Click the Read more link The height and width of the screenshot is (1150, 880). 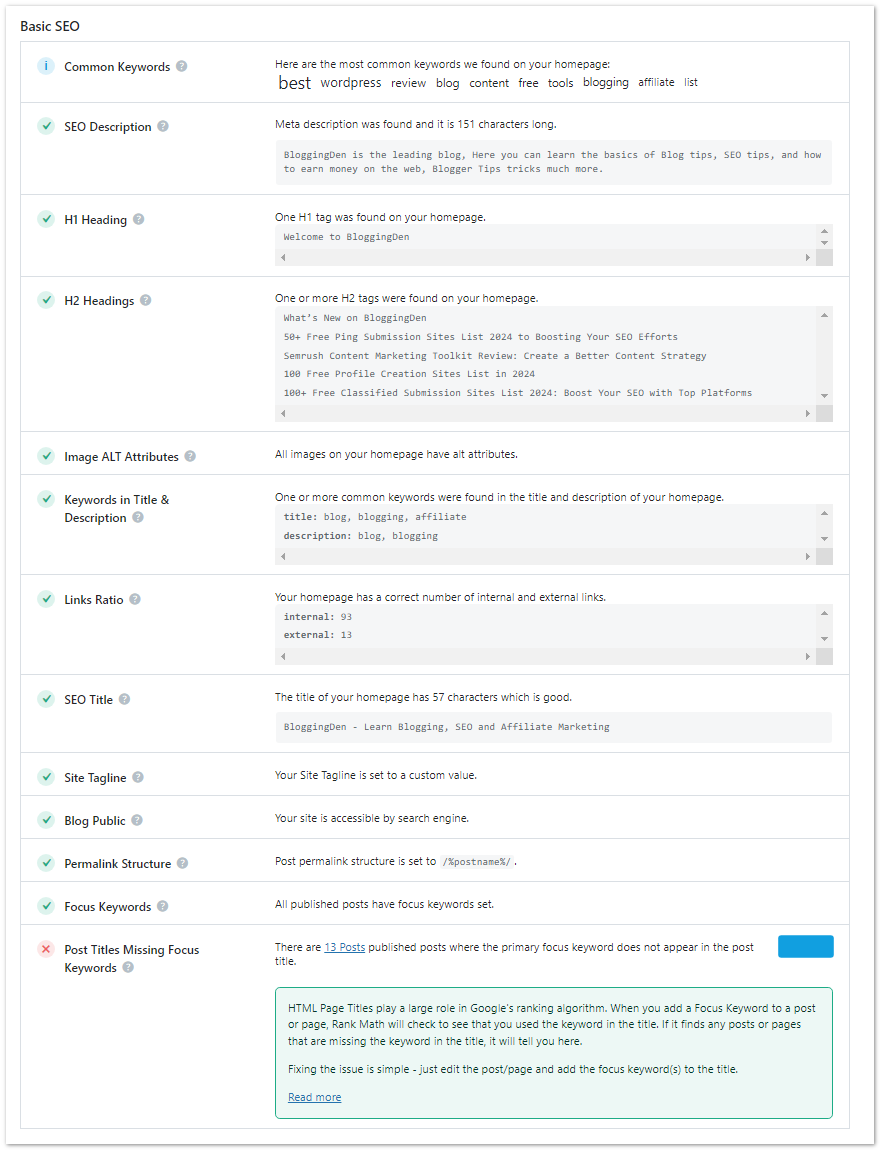click(314, 1097)
